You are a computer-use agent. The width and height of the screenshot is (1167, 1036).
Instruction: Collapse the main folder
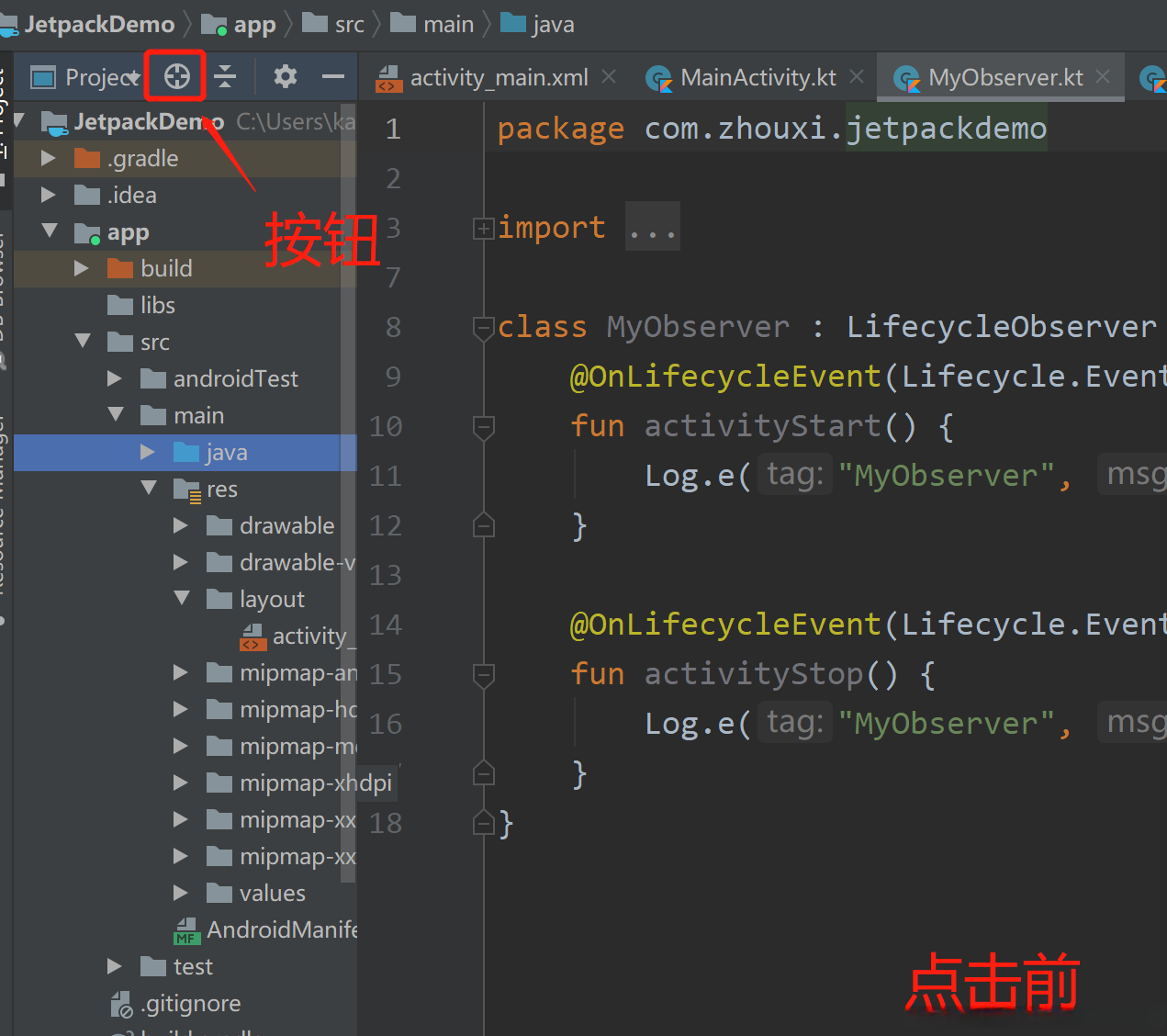(x=116, y=414)
